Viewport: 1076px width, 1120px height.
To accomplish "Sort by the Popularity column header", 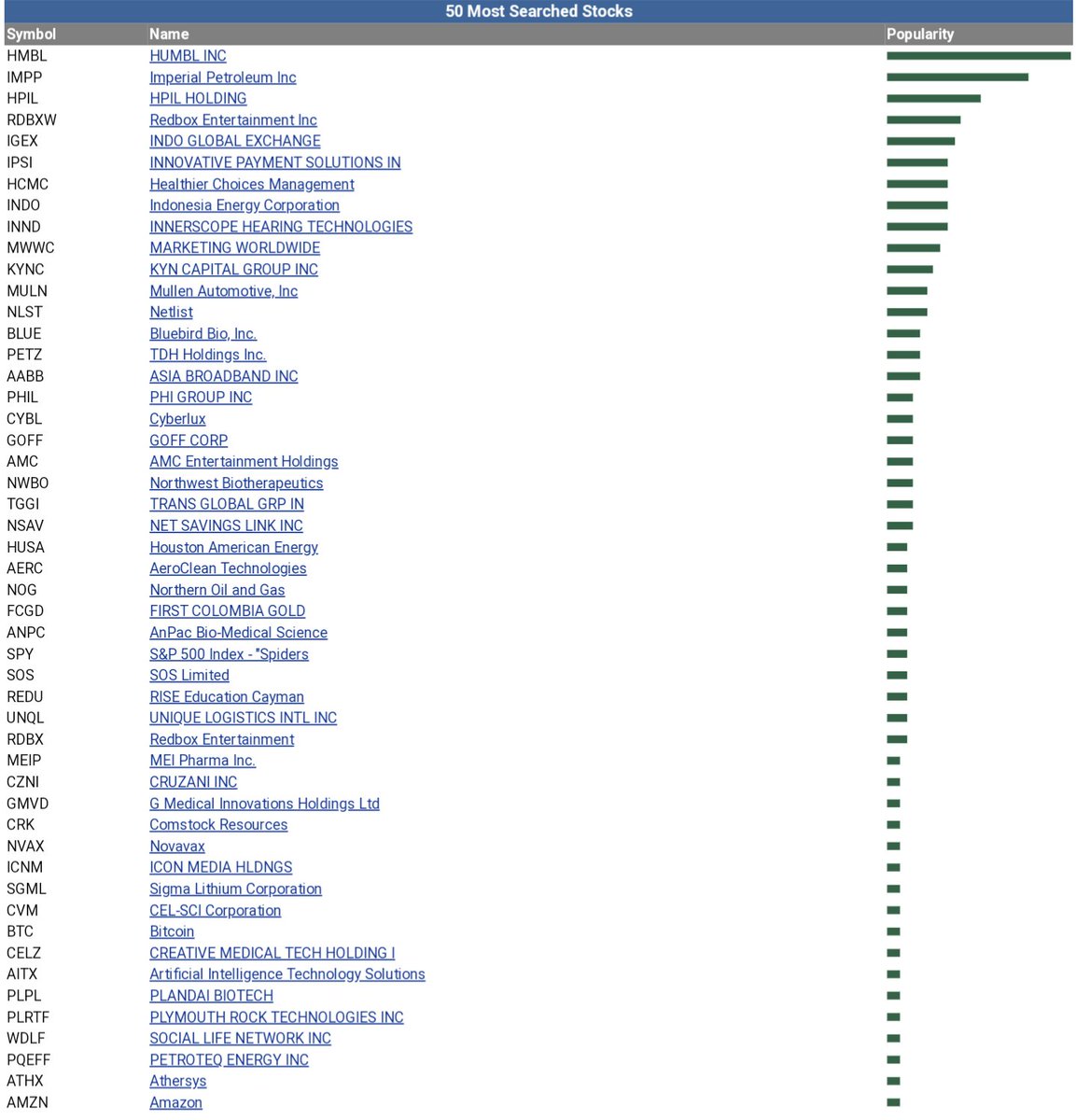I will pyautogui.click(x=920, y=34).
